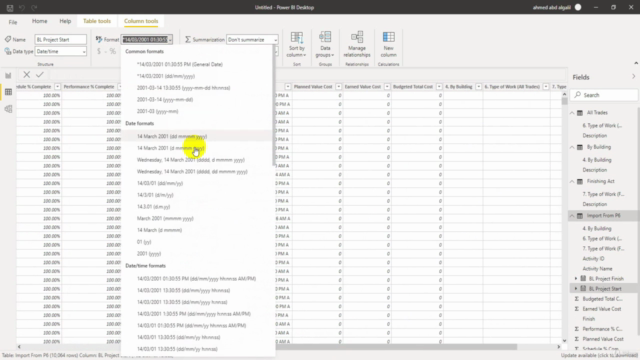This screenshot has height=360, width=640.
Task: Switch to Report view icon
Action: click(x=8, y=76)
